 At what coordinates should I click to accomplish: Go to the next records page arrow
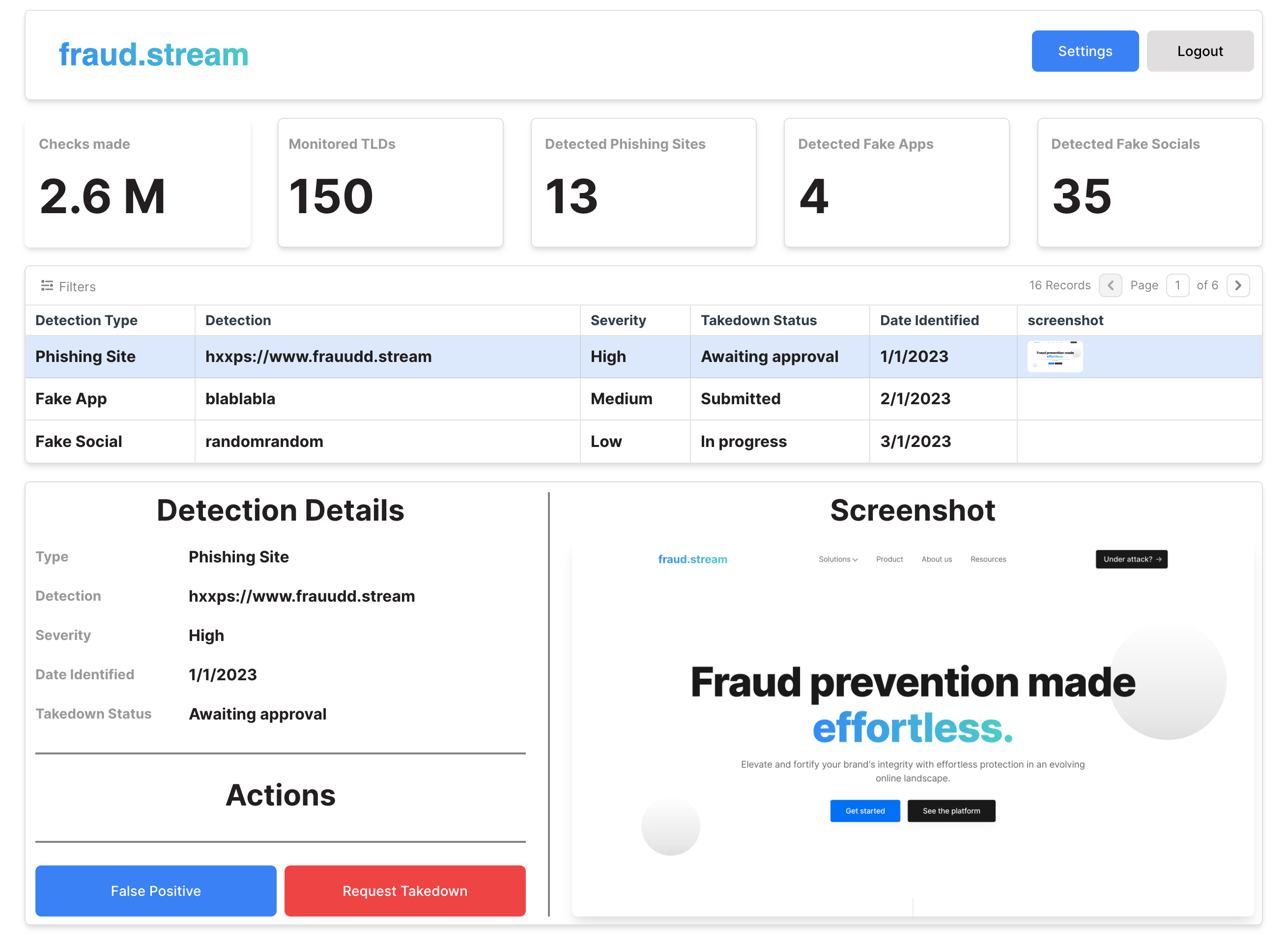1238,285
